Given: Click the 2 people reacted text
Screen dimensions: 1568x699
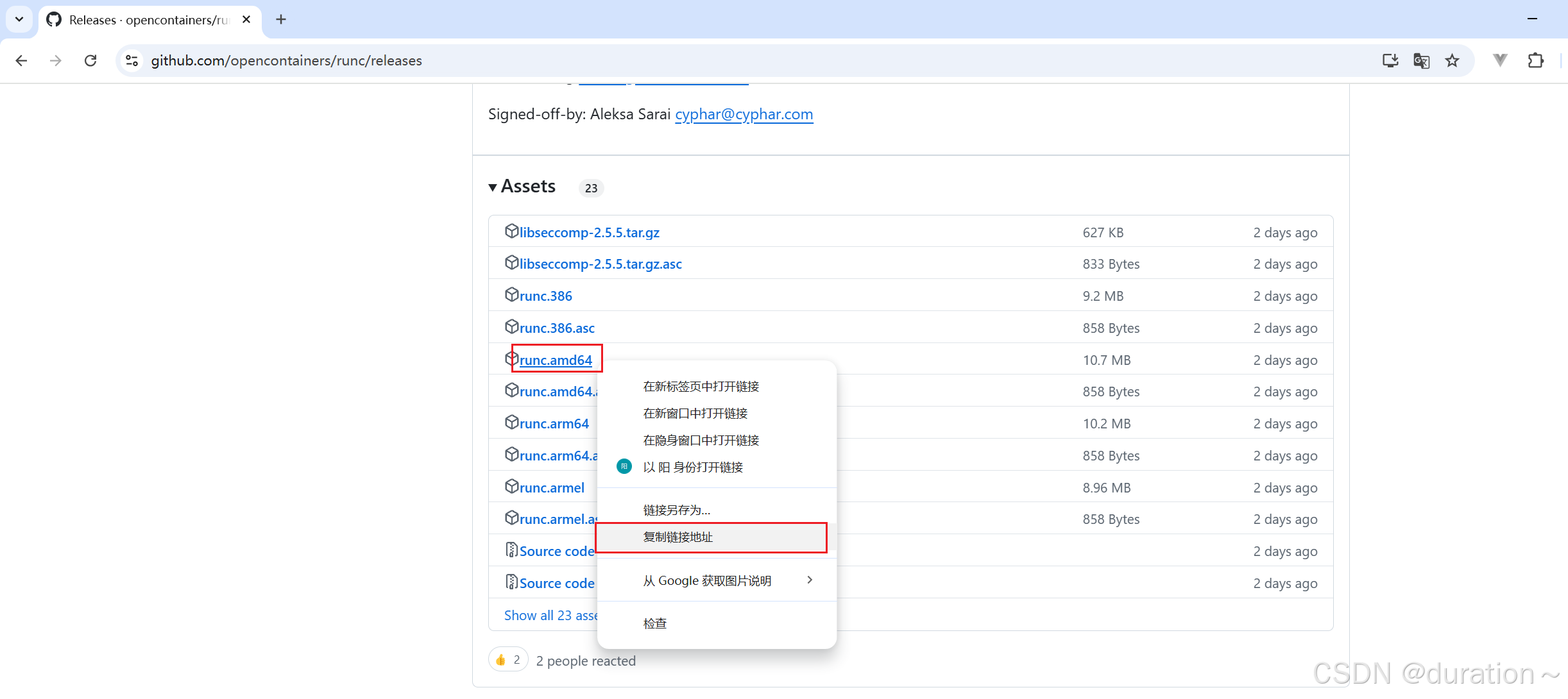Looking at the screenshot, I should (586, 661).
